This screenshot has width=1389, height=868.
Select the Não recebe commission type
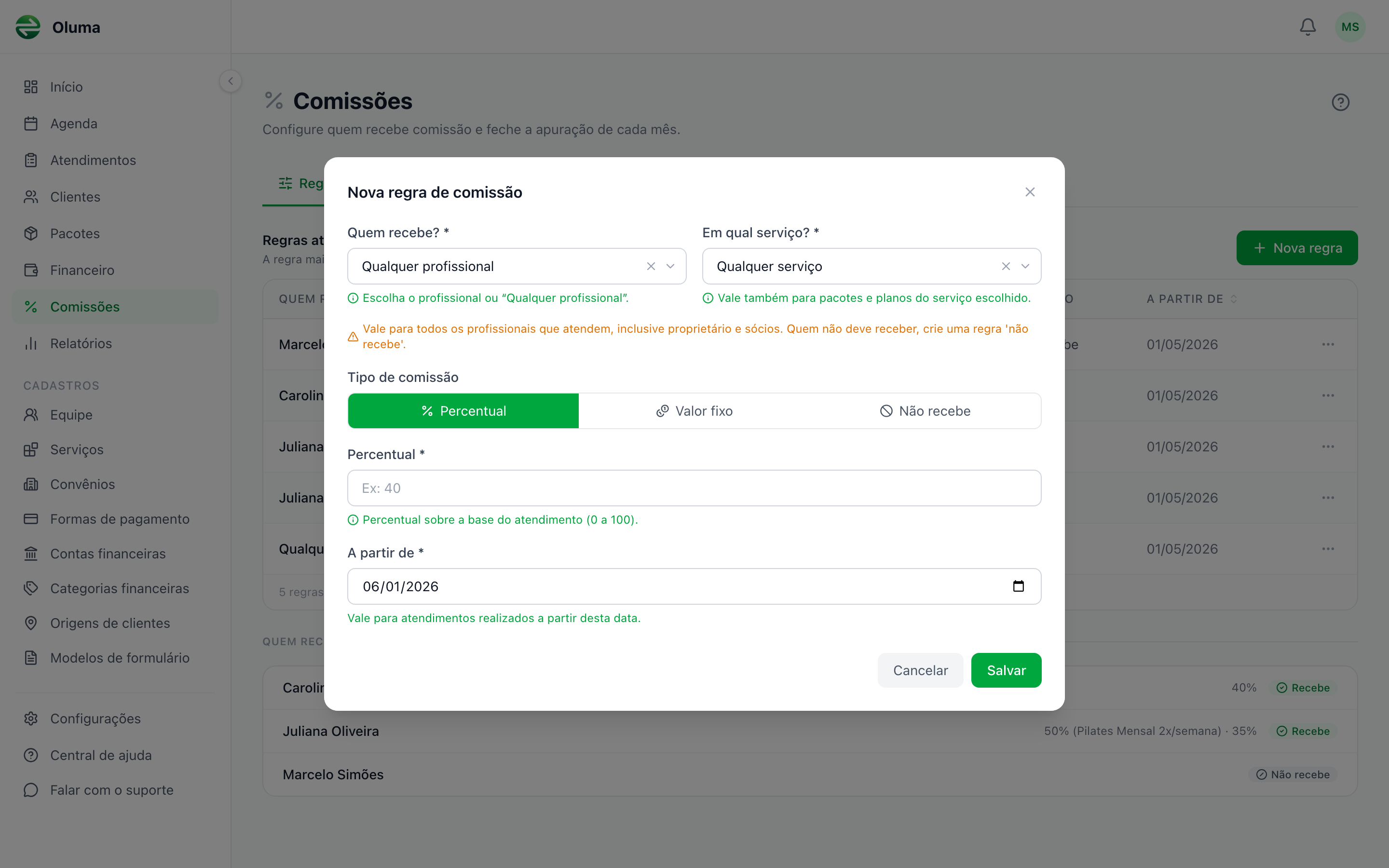(x=925, y=411)
